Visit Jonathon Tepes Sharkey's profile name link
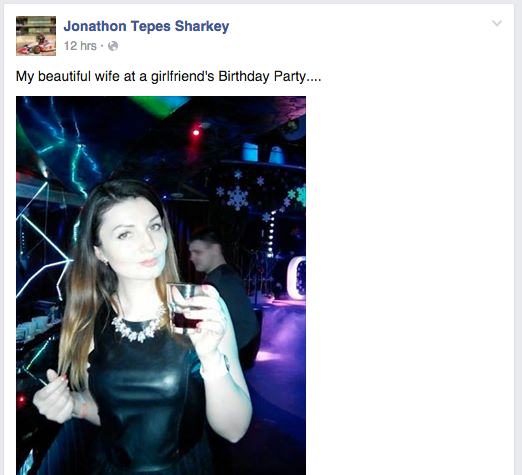Screen dimensions: 522x475 tap(146, 26)
